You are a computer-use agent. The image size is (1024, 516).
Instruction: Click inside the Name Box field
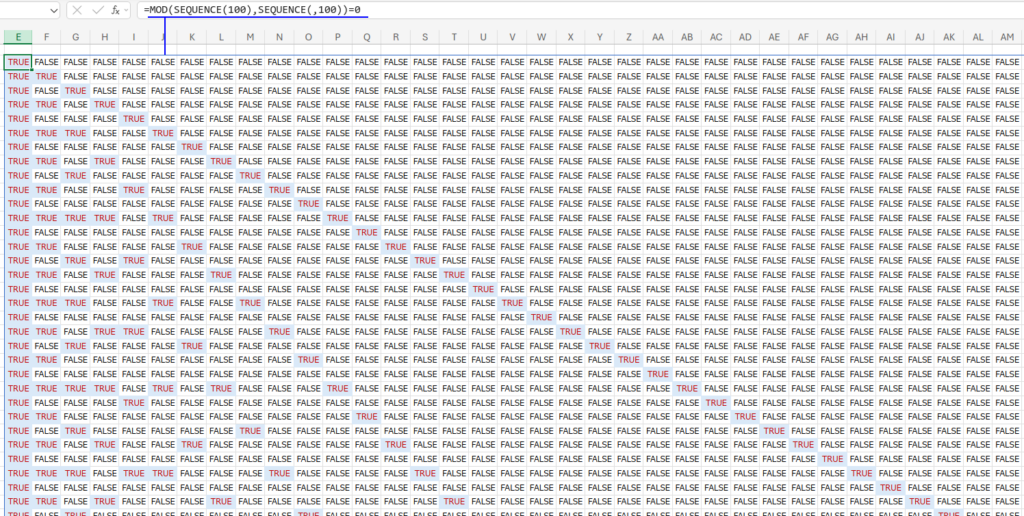pyautogui.click(x=24, y=10)
